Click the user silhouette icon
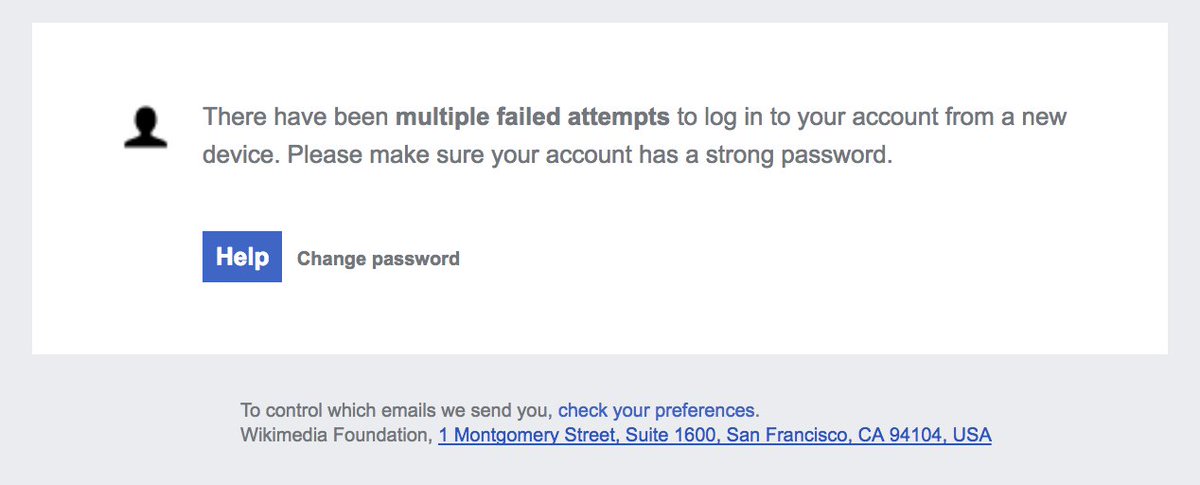The image size is (1200, 485). [x=146, y=128]
